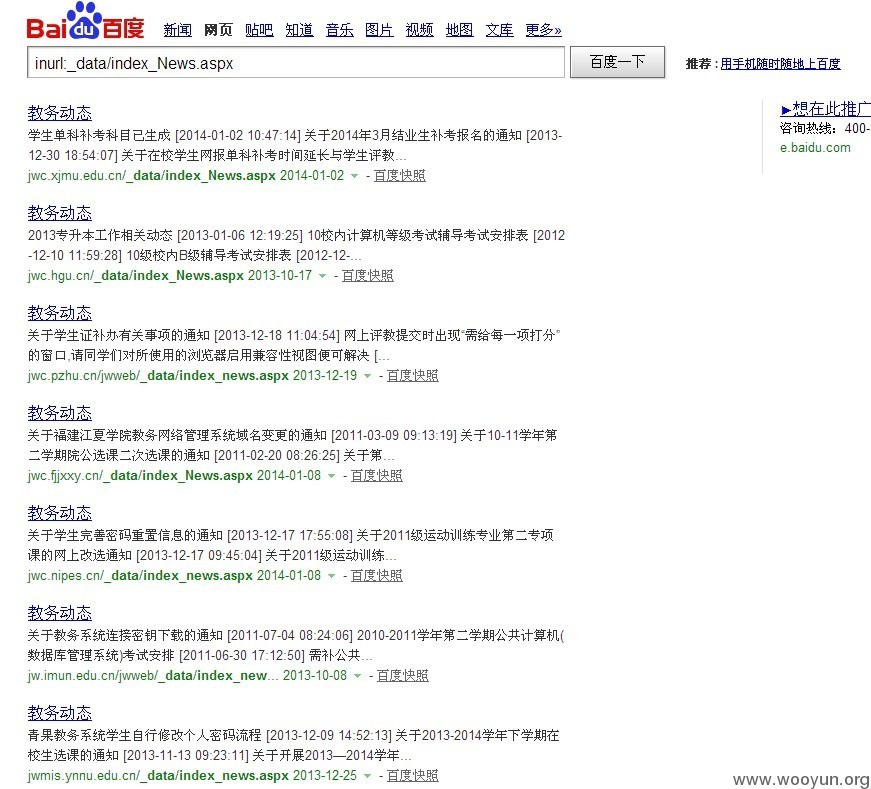The height and width of the screenshot is (789, 871).
Task: Click snippet 关于福建江夏学院教务网络管理系统域名变更的通知
Action: coord(177,436)
